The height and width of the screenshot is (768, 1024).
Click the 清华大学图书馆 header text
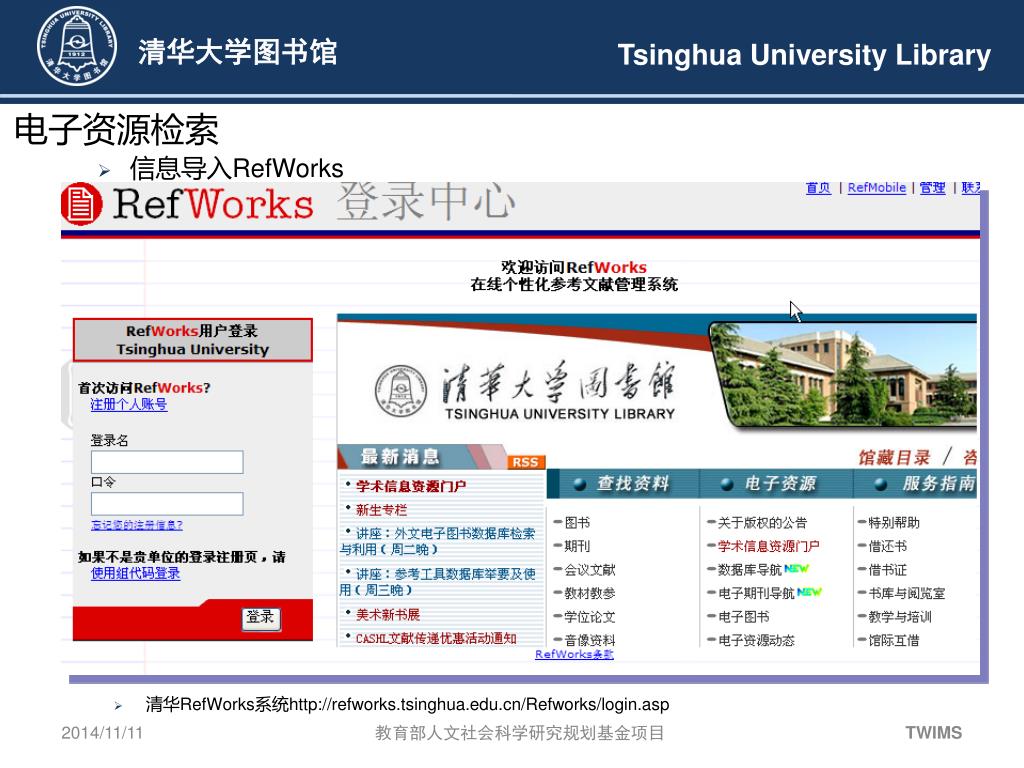pos(238,52)
